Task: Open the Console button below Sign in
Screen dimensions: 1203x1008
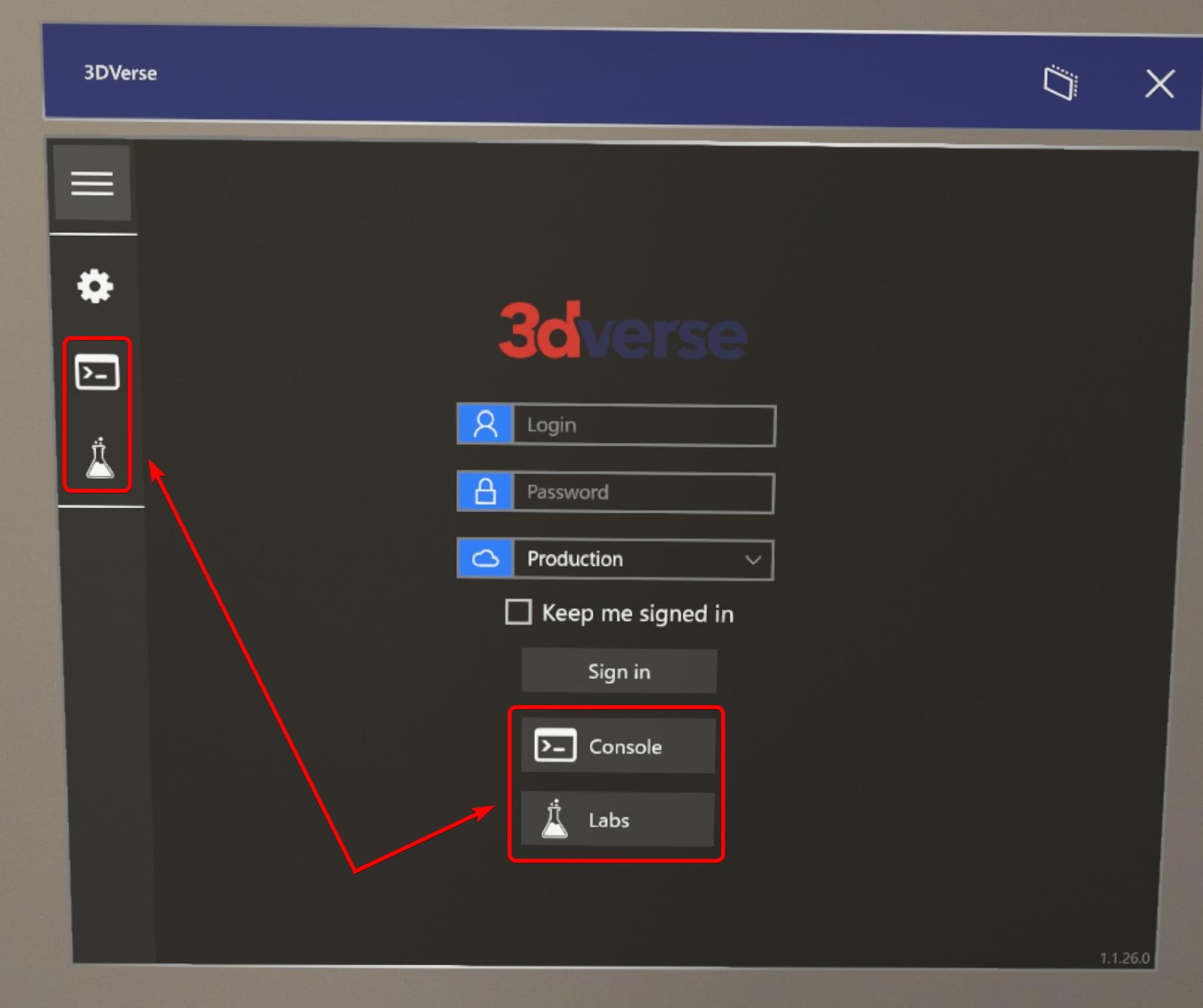Action: click(618, 746)
